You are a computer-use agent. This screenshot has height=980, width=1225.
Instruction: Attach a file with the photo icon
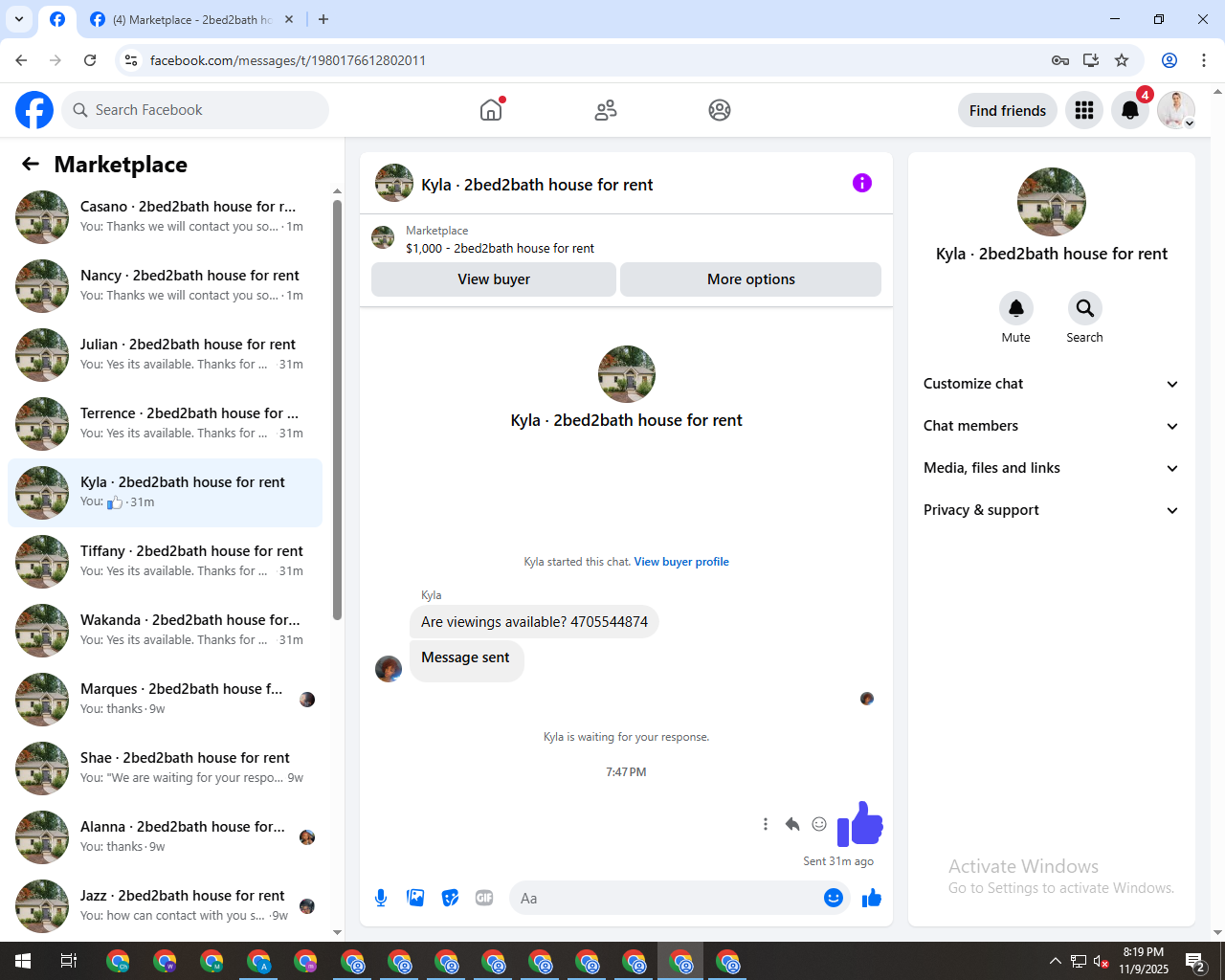click(x=415, y=898)
